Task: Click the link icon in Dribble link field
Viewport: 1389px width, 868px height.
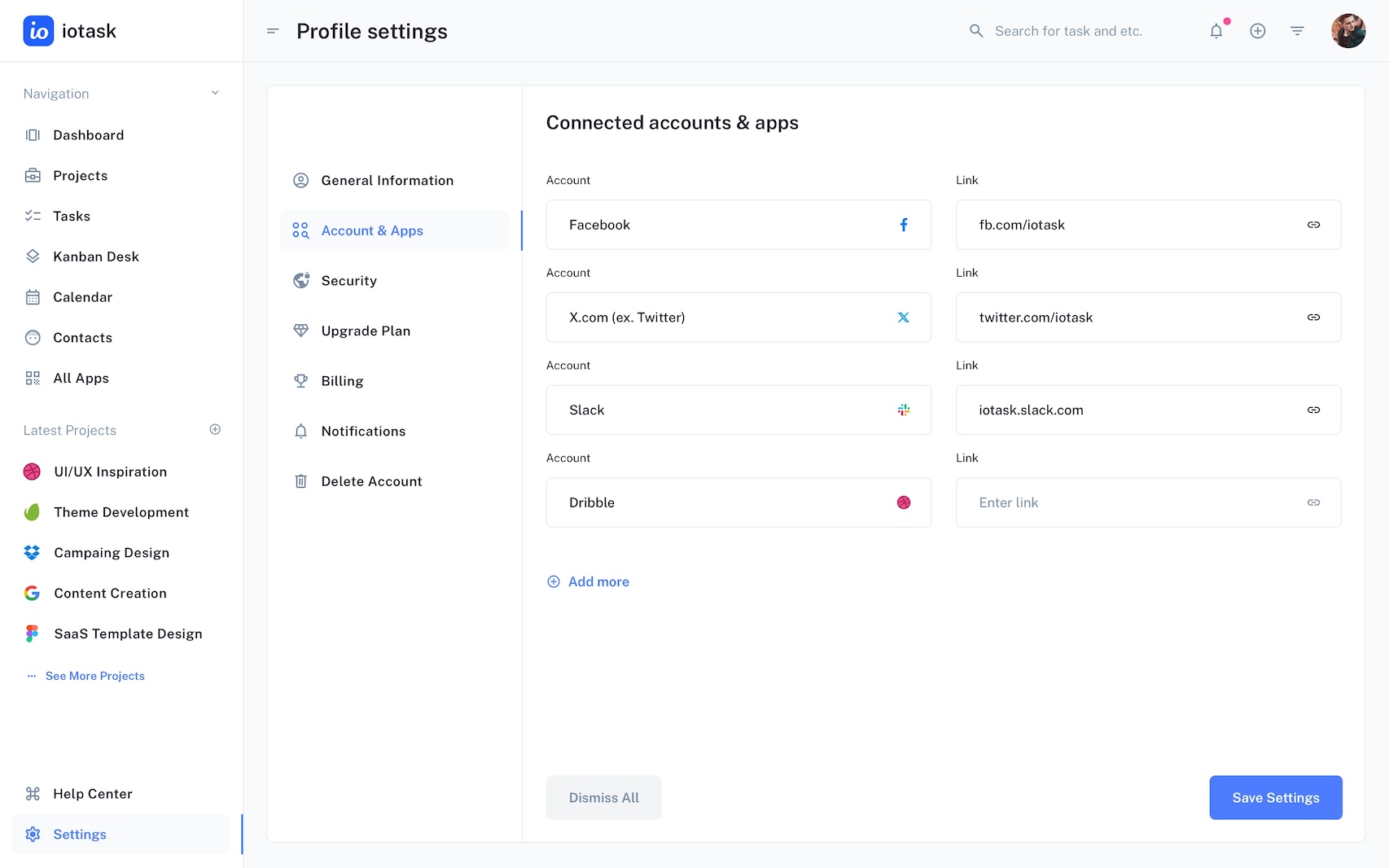Action: (1313, 502)
